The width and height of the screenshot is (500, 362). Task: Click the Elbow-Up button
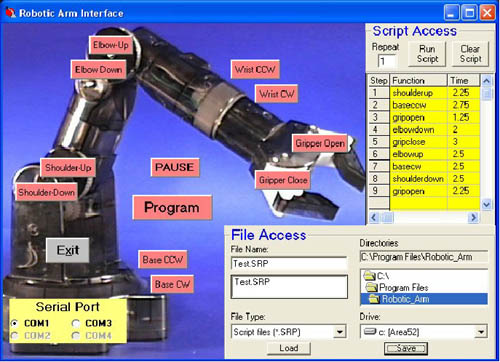[111, 45]
